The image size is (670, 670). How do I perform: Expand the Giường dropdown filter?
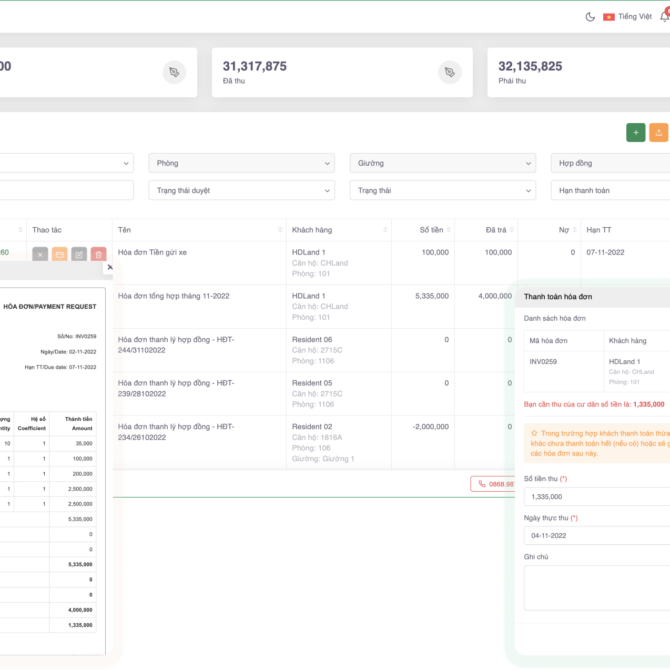coord(442,163)
